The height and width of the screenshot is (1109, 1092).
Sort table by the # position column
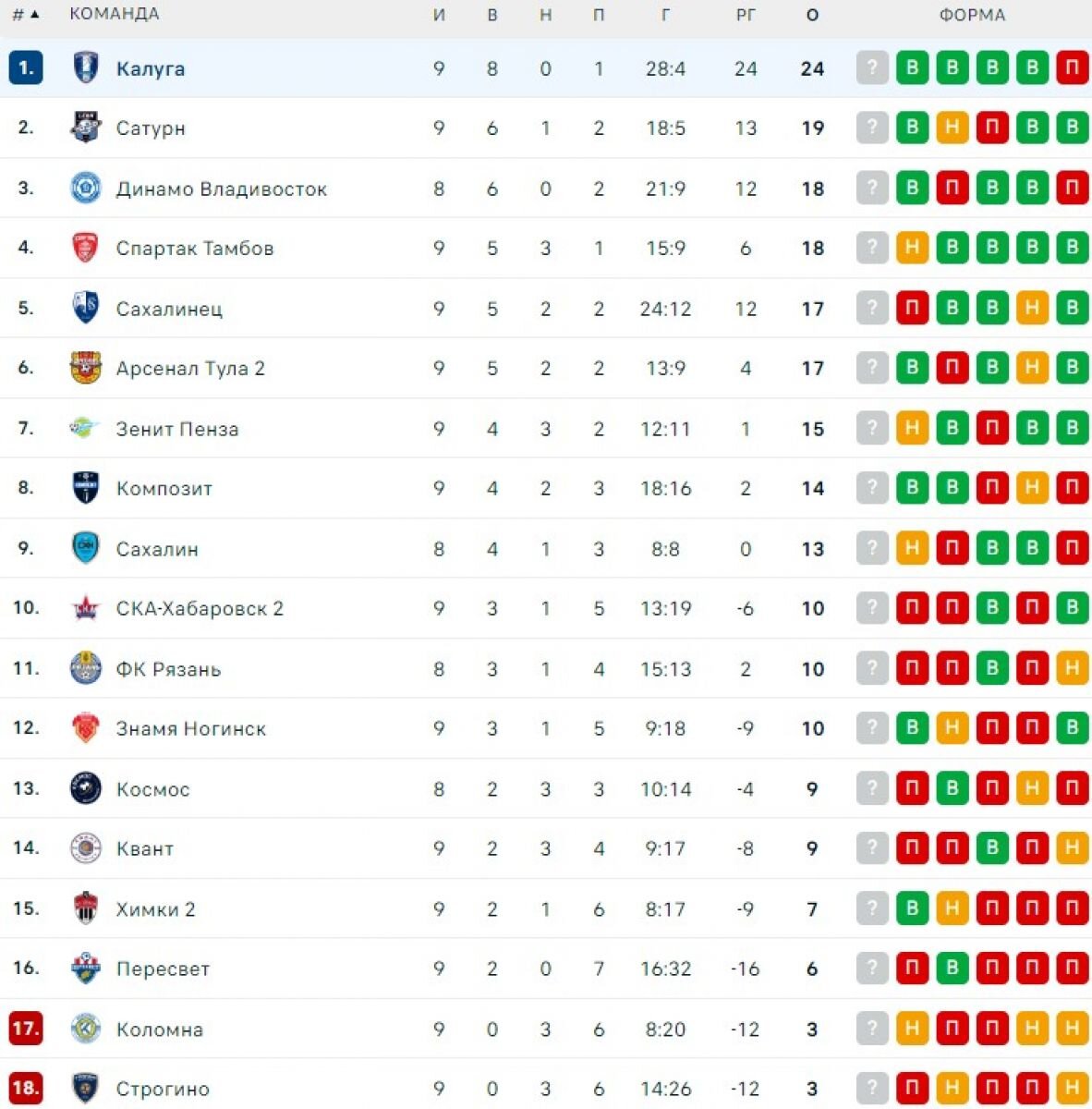(x=26, y=15)
